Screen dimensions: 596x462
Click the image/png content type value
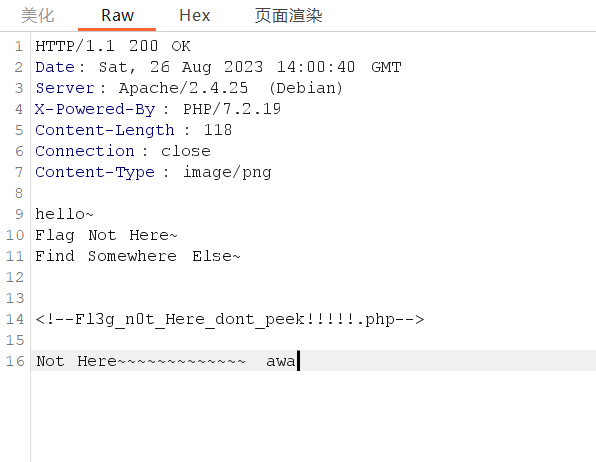[227, 172]
